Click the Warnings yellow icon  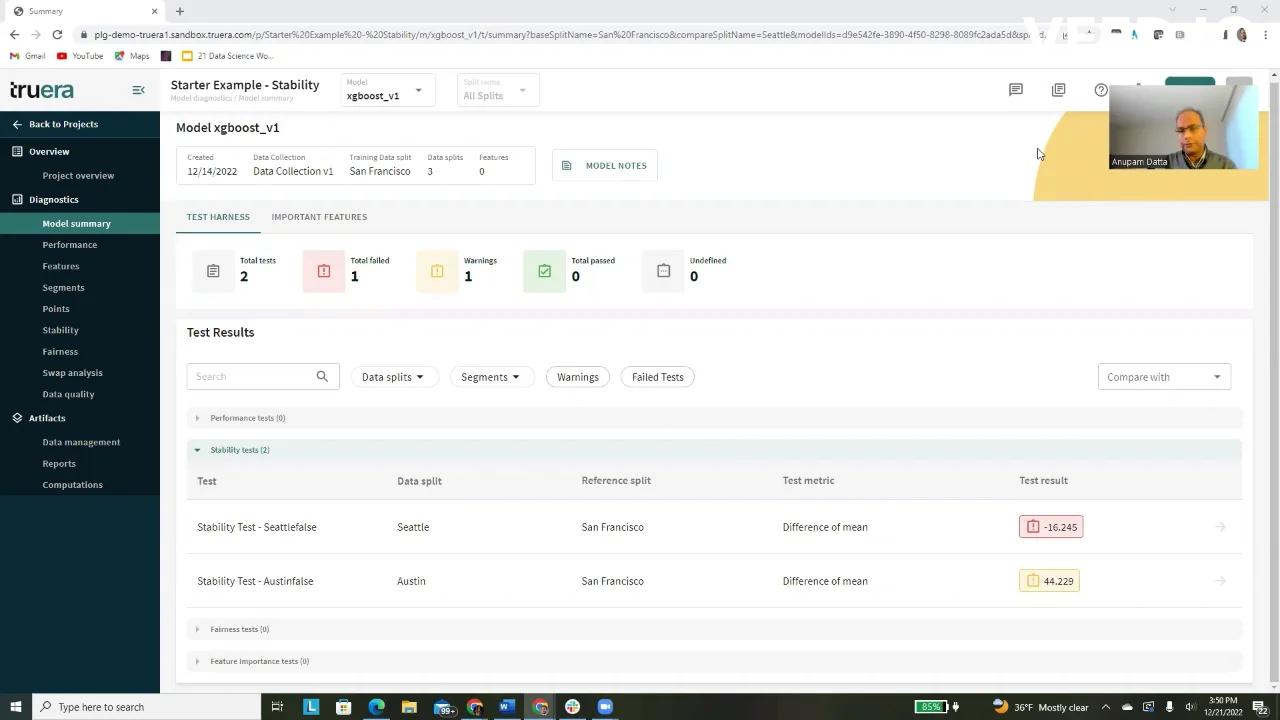coord(437,271)
